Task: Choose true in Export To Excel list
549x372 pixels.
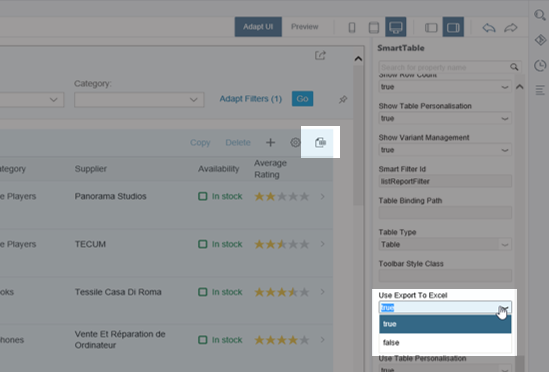Action: tap(445, 324)
